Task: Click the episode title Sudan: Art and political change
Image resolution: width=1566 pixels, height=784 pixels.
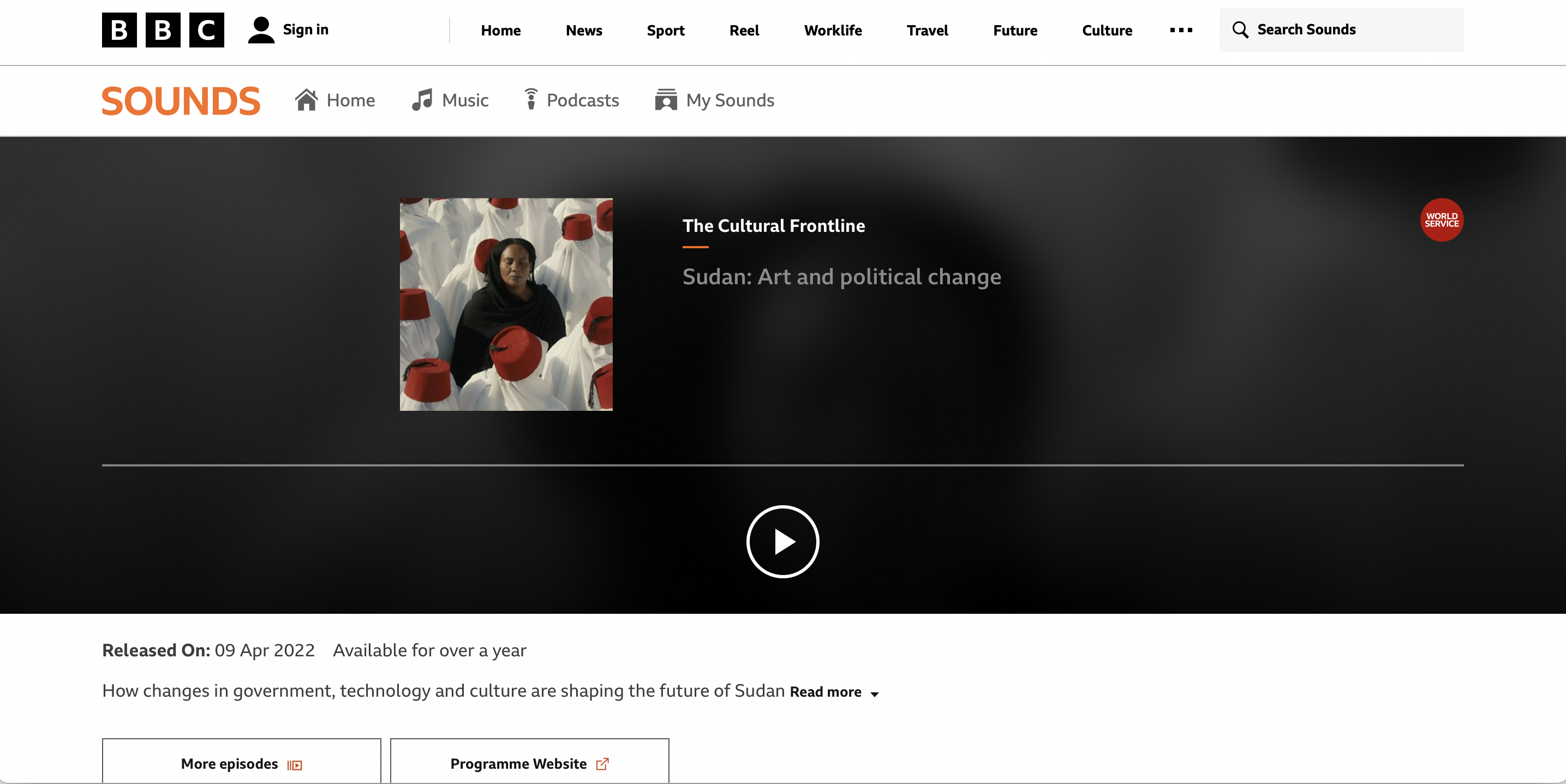Action: coord(841,277)
